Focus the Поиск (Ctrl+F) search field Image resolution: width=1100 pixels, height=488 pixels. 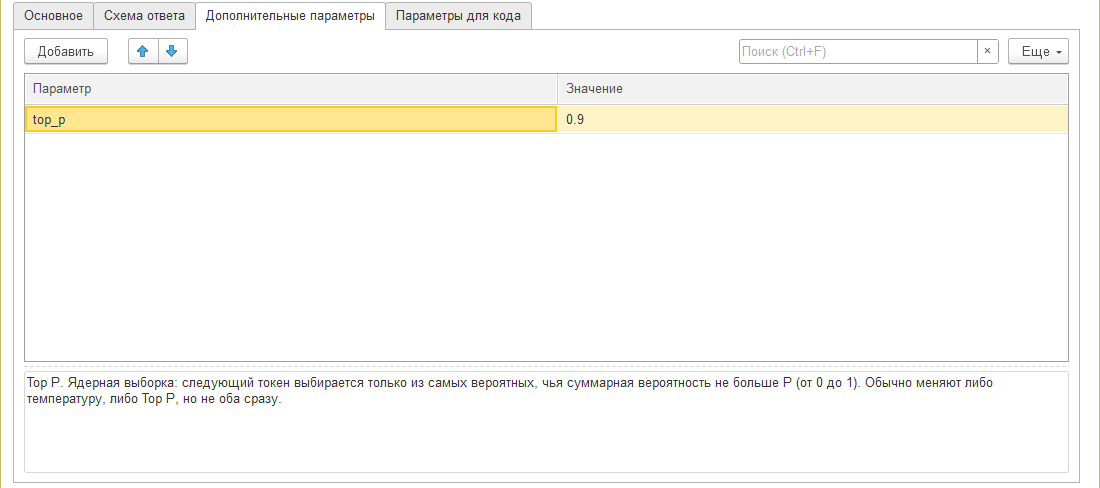coord(858,52)
